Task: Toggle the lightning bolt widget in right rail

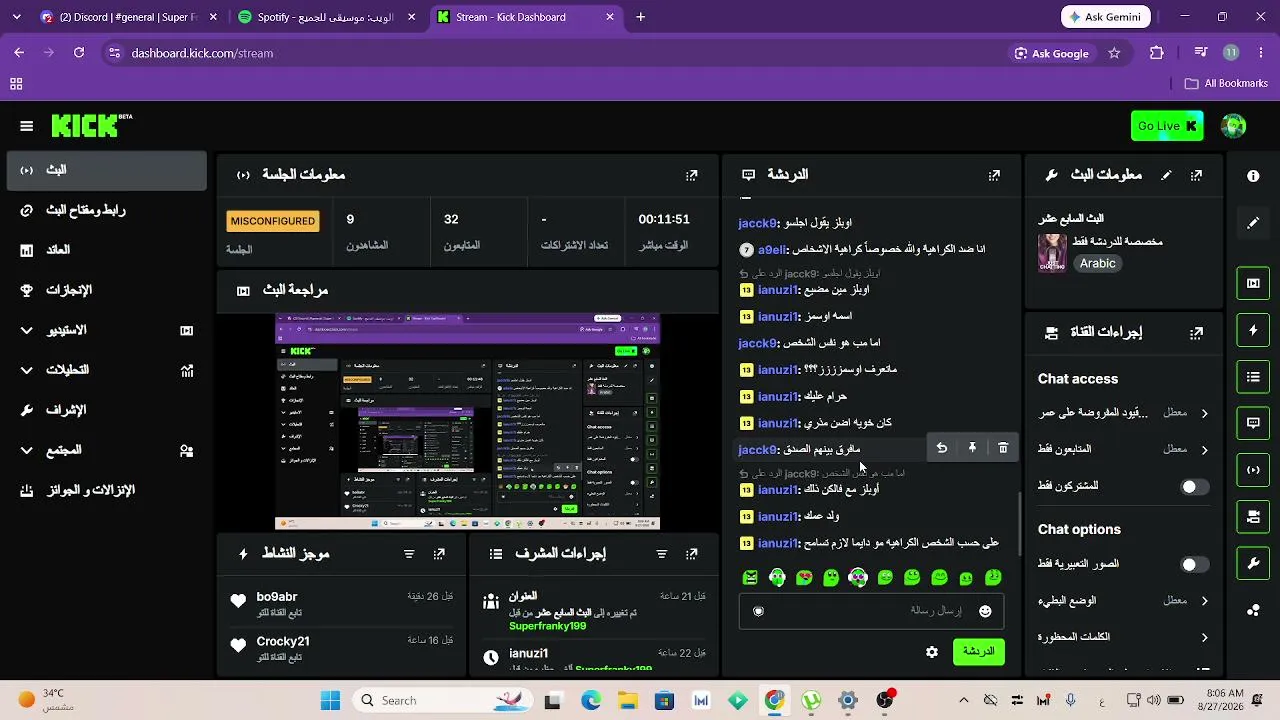Action: [1253, 330]
